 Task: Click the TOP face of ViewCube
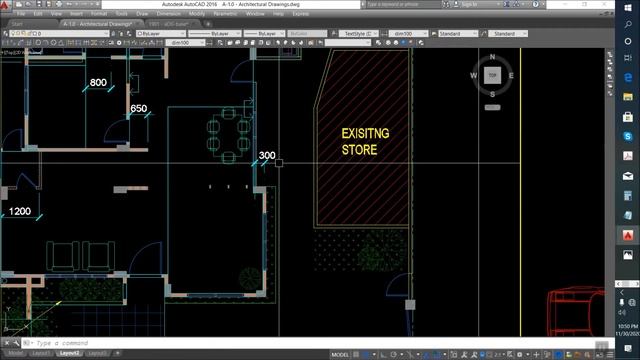tap(492, 76)
